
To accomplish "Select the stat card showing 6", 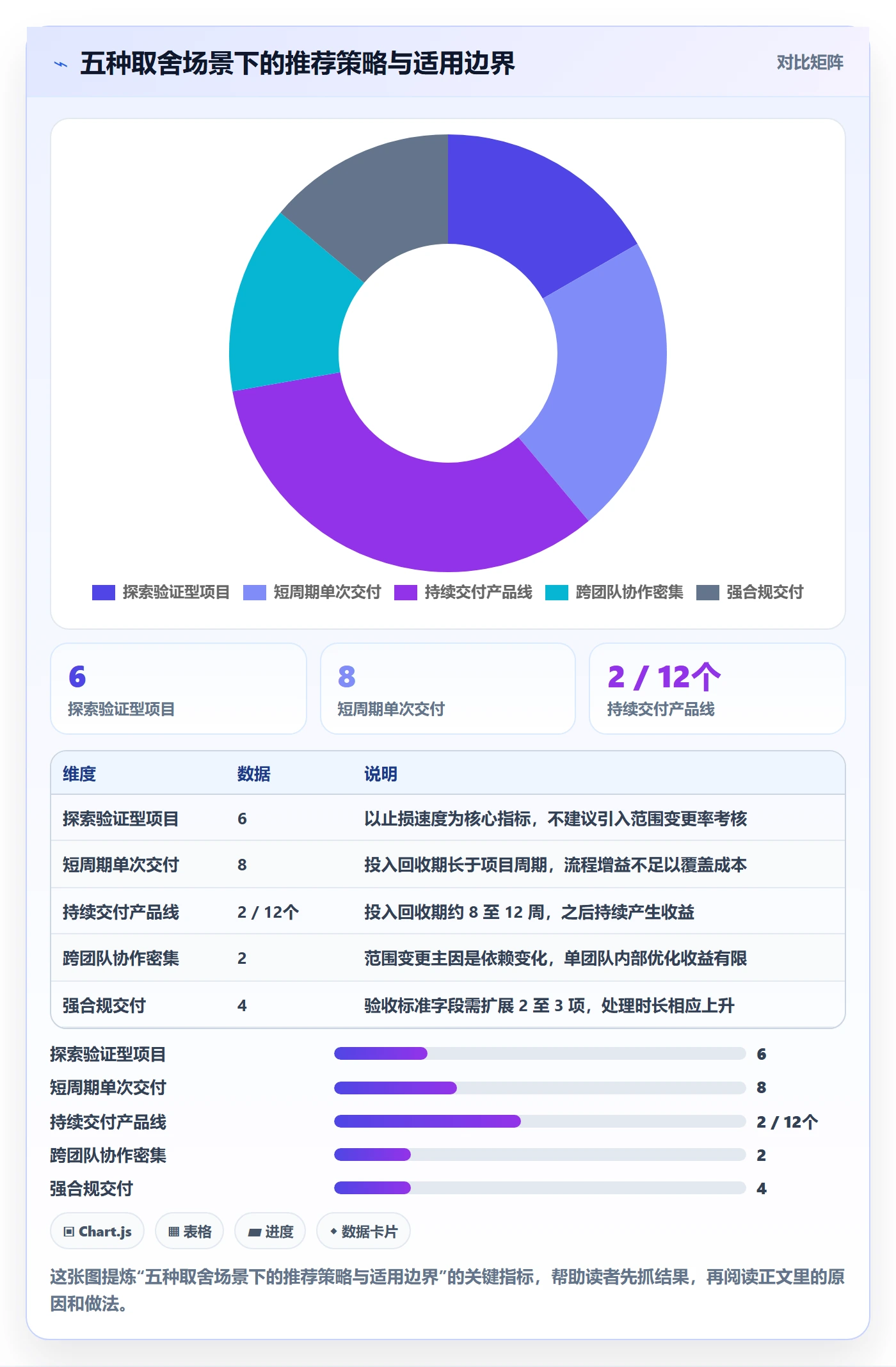I will (x=179, y=689).
